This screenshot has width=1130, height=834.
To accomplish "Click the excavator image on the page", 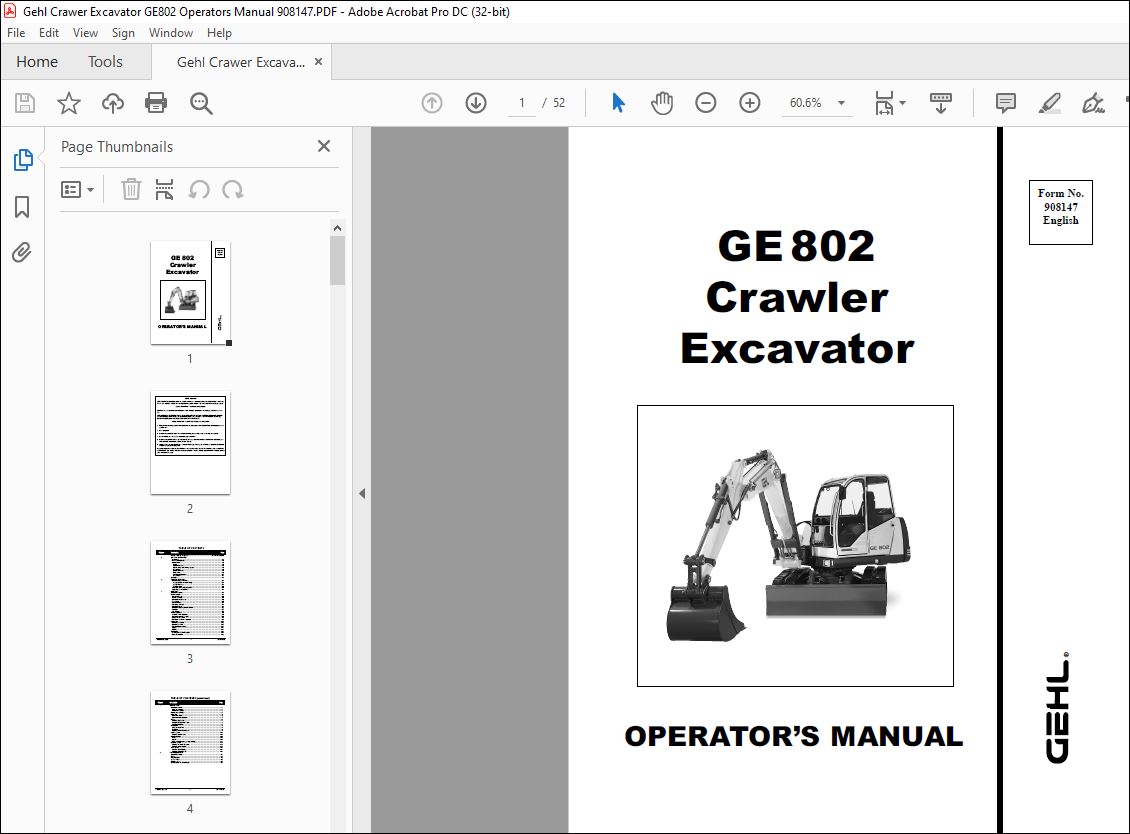I will [795, 546].
